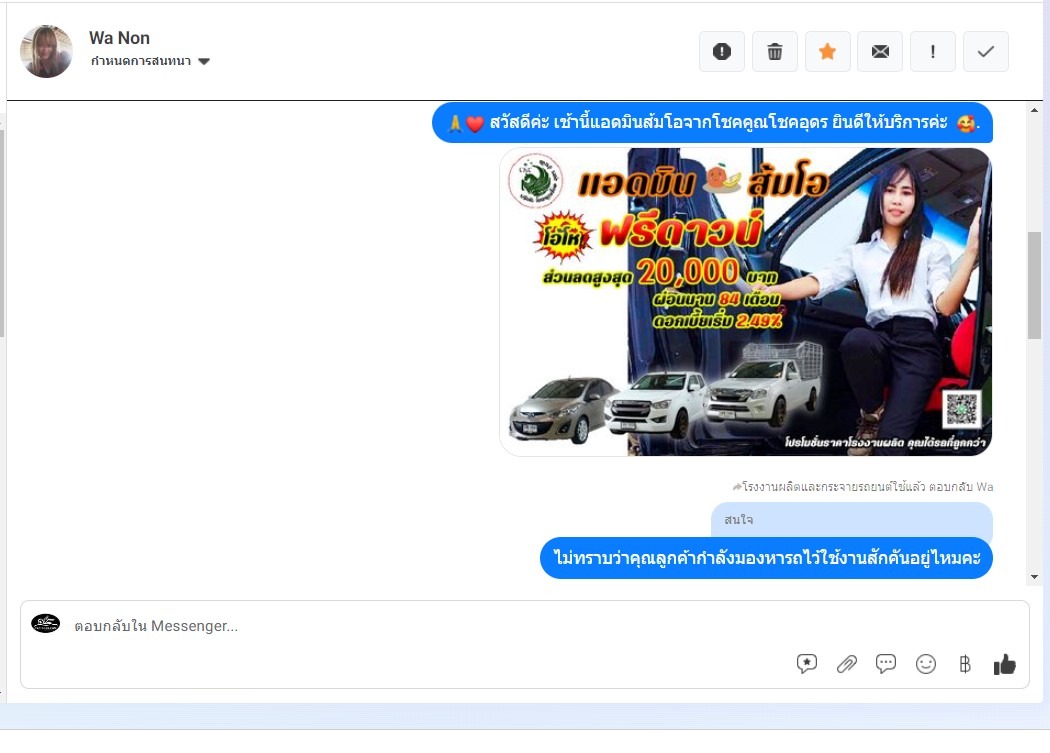The height and width of the screenshot is (753, 1050).
Task: Click the Wa Non contact name
Action: coord(119,38)
